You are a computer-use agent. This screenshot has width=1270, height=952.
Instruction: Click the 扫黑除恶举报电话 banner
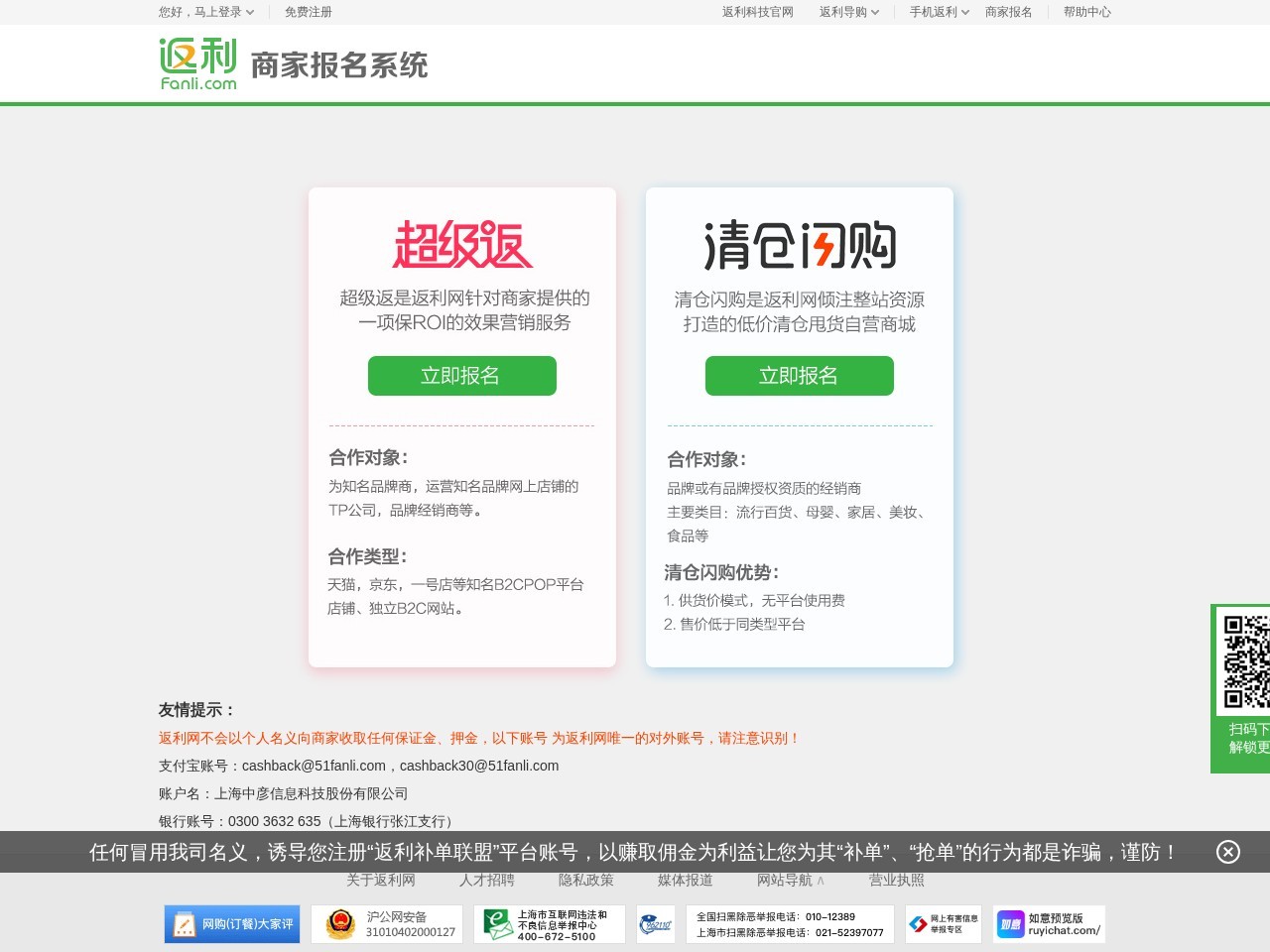(x=790, y=924)
